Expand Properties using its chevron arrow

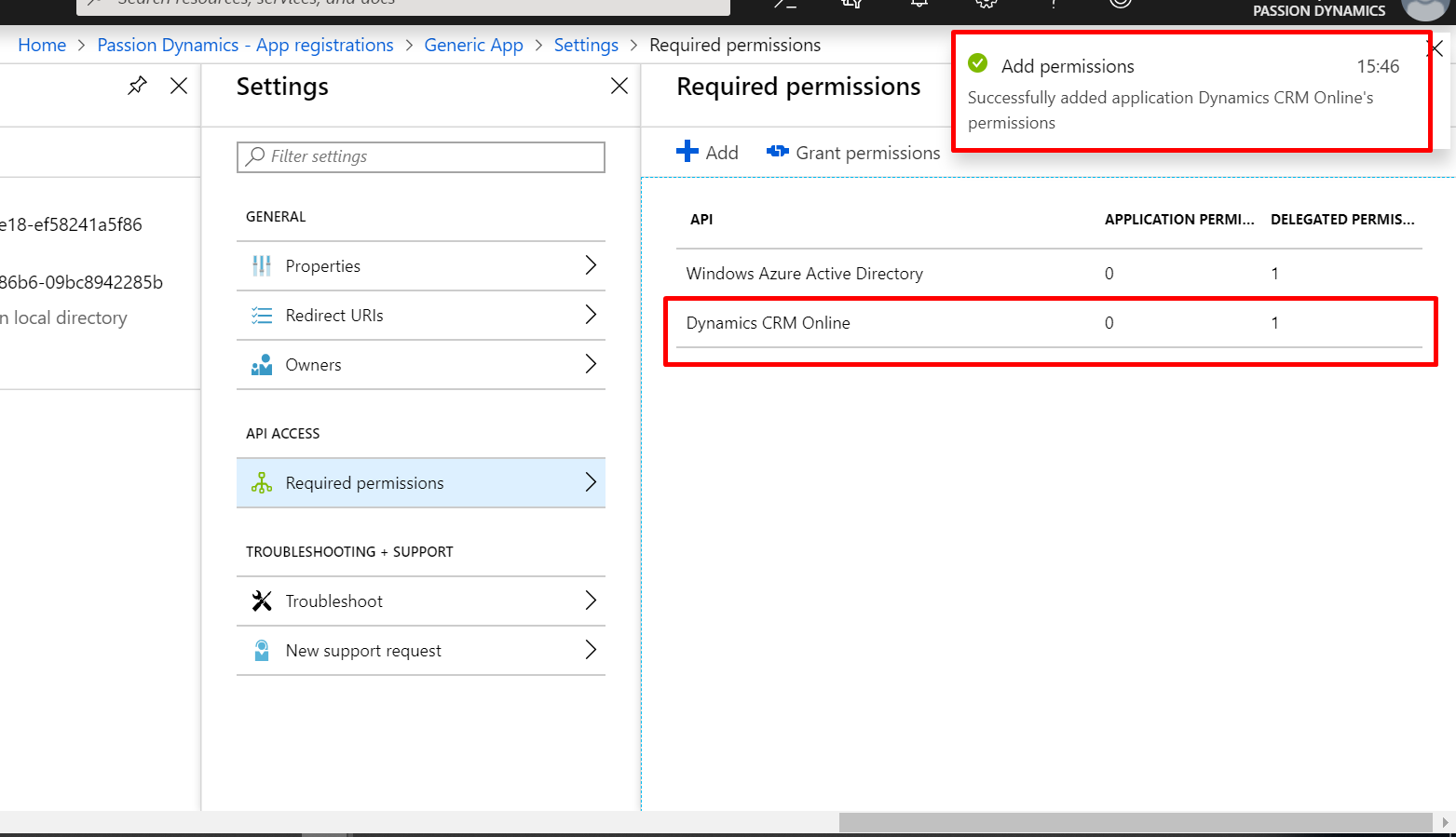pyautogui.click(x=591, y=265)
